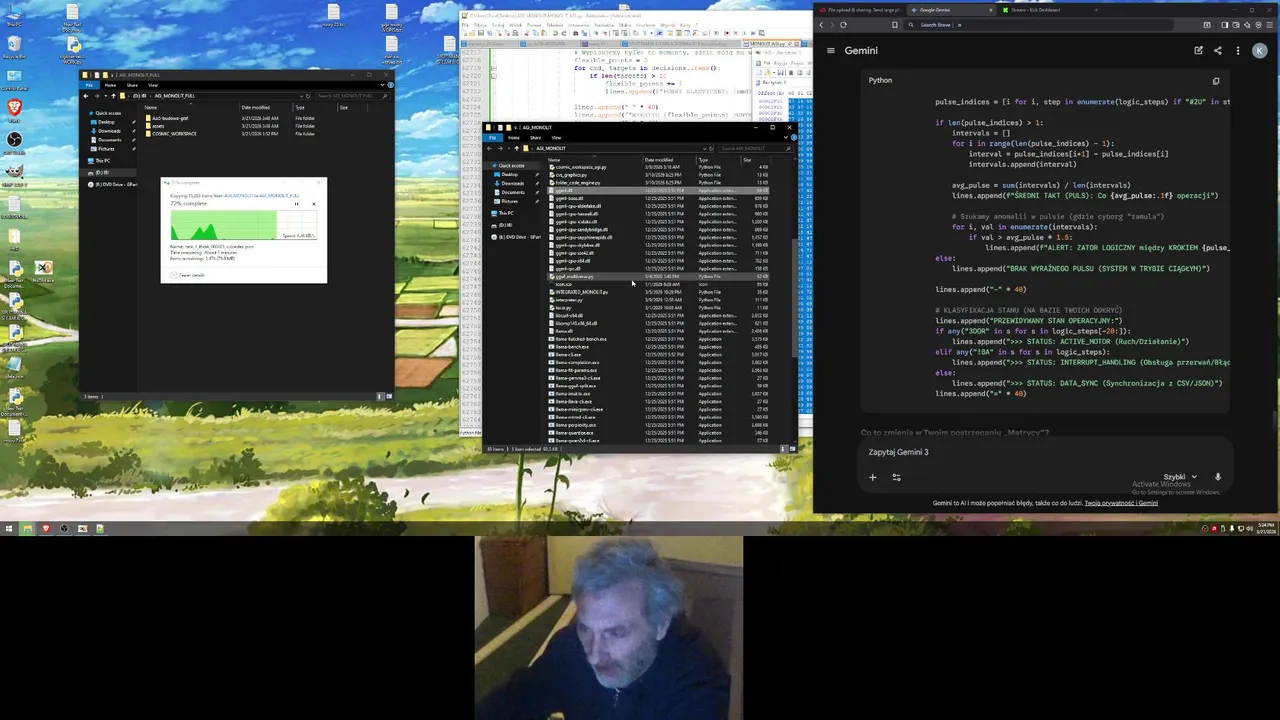
Task: Open View tab in AGI_MONOLIT window
Action: (x=556, y=138)
